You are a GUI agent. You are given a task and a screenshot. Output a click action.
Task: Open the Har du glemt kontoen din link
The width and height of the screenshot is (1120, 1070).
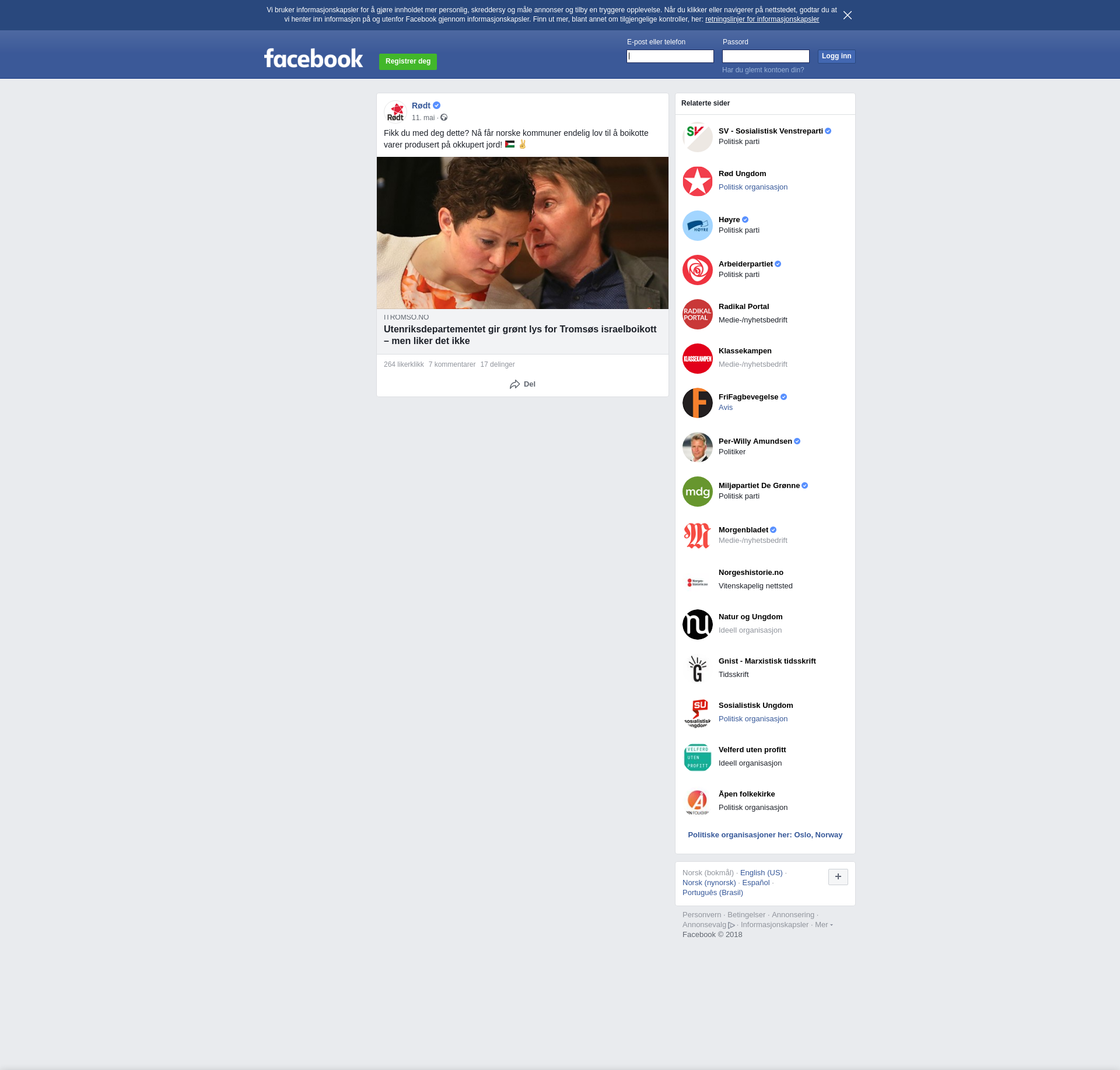click(x=763, y=70)
